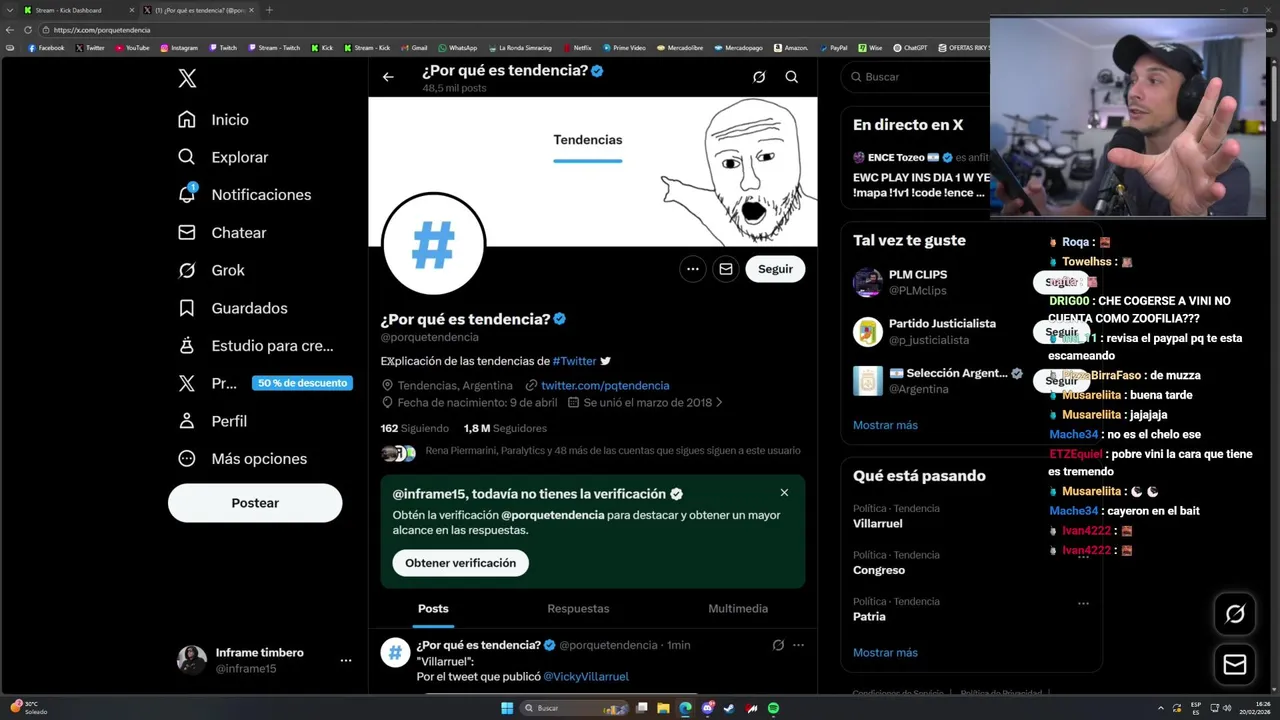Open profile more options ellipsis button

692,269
